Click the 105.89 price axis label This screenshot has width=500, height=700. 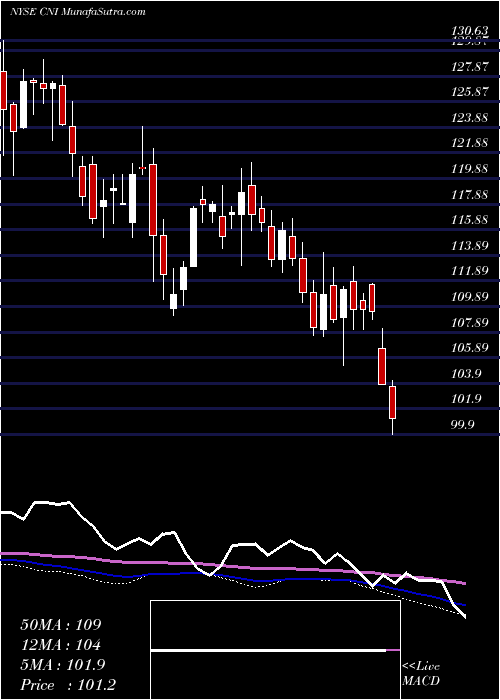pyautogui.click(x=469, y=347)
